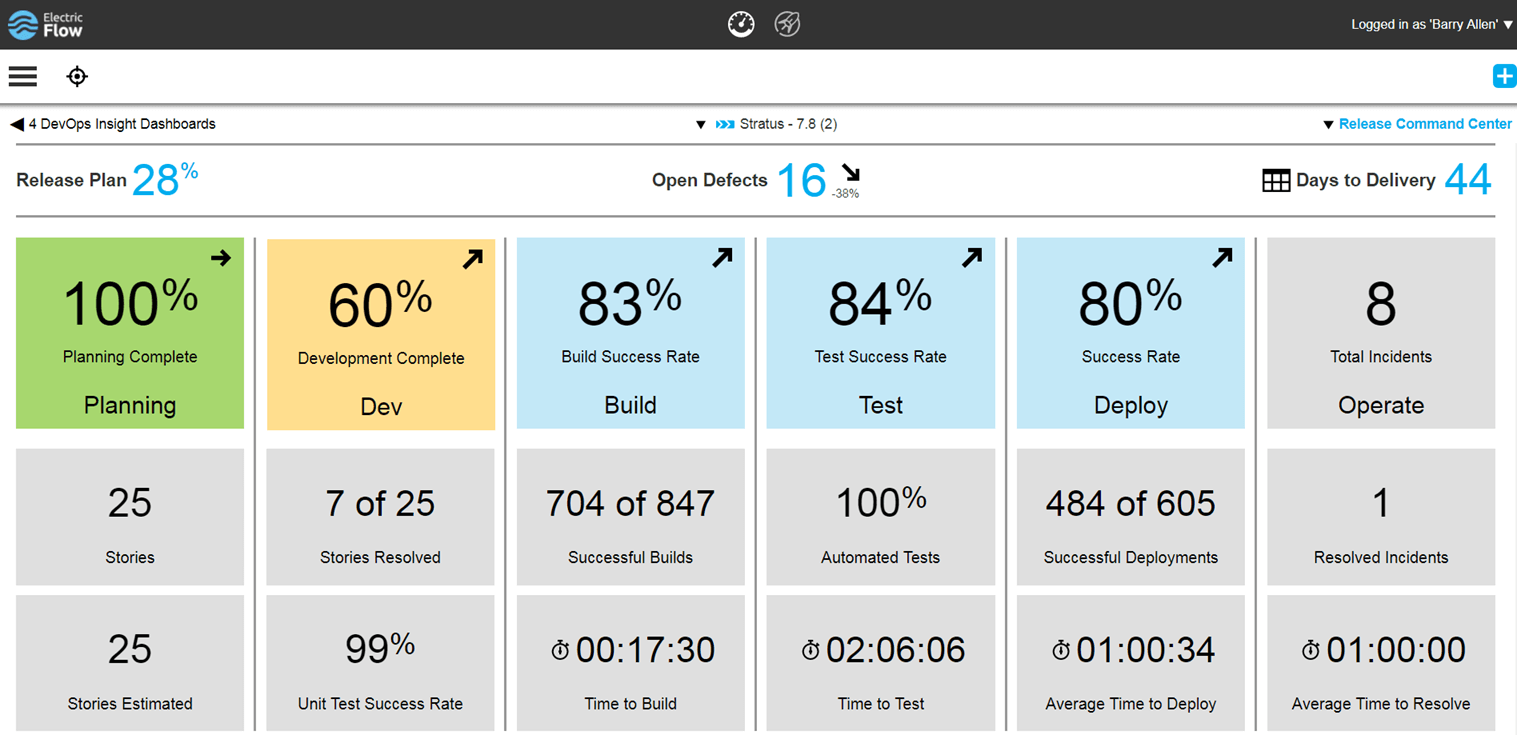Click the Electric Flow logo
This screenshot has height=735, width=1517.
pyautogui.click(x=46, y=25)
